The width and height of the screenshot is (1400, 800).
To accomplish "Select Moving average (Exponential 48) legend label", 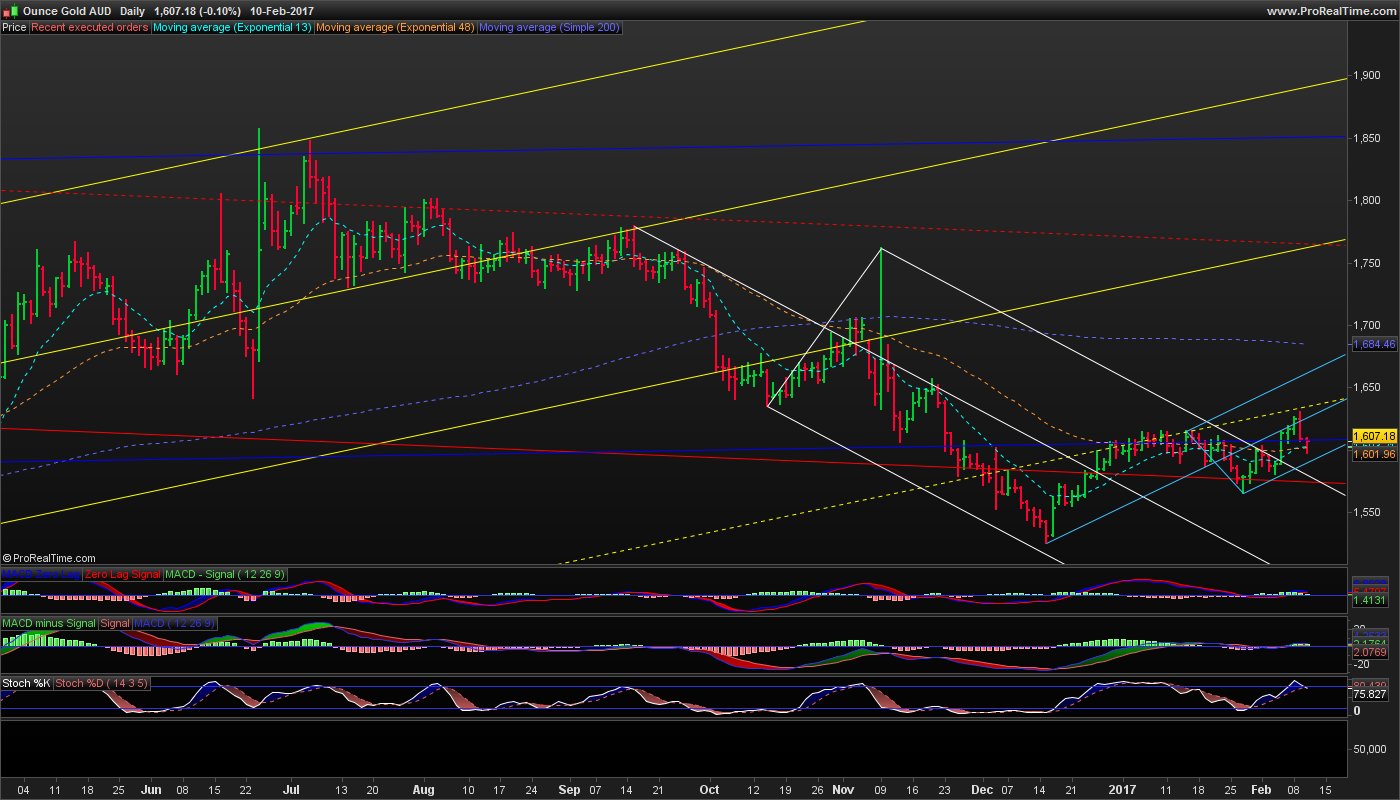I will 395,28.
